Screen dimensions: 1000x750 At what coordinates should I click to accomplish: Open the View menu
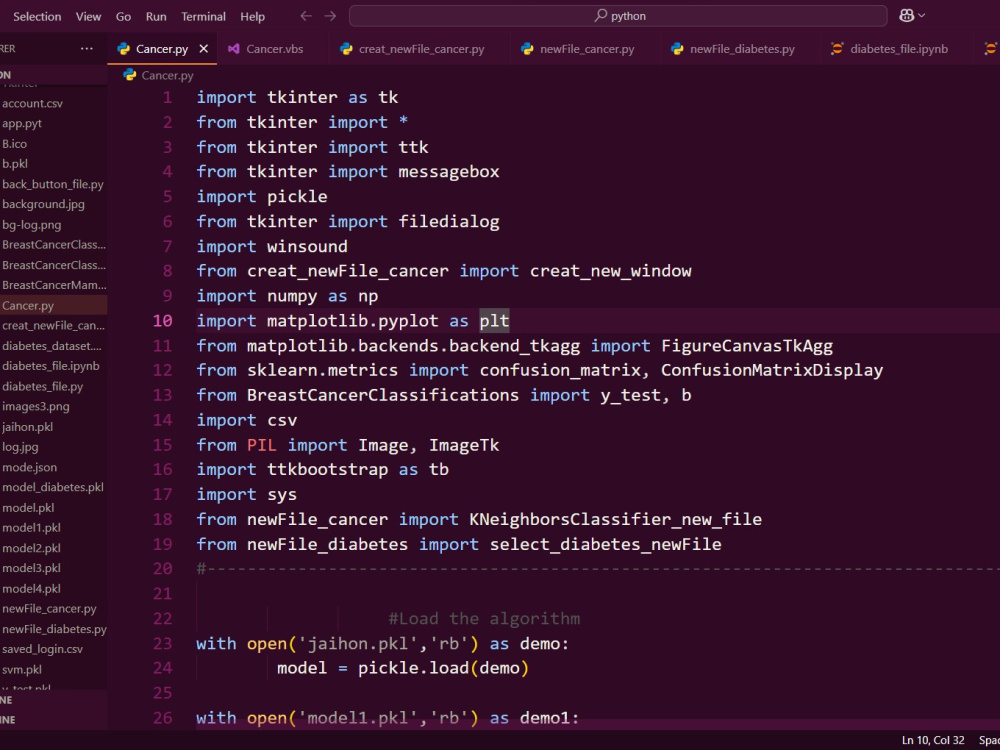tap(88, 17)
